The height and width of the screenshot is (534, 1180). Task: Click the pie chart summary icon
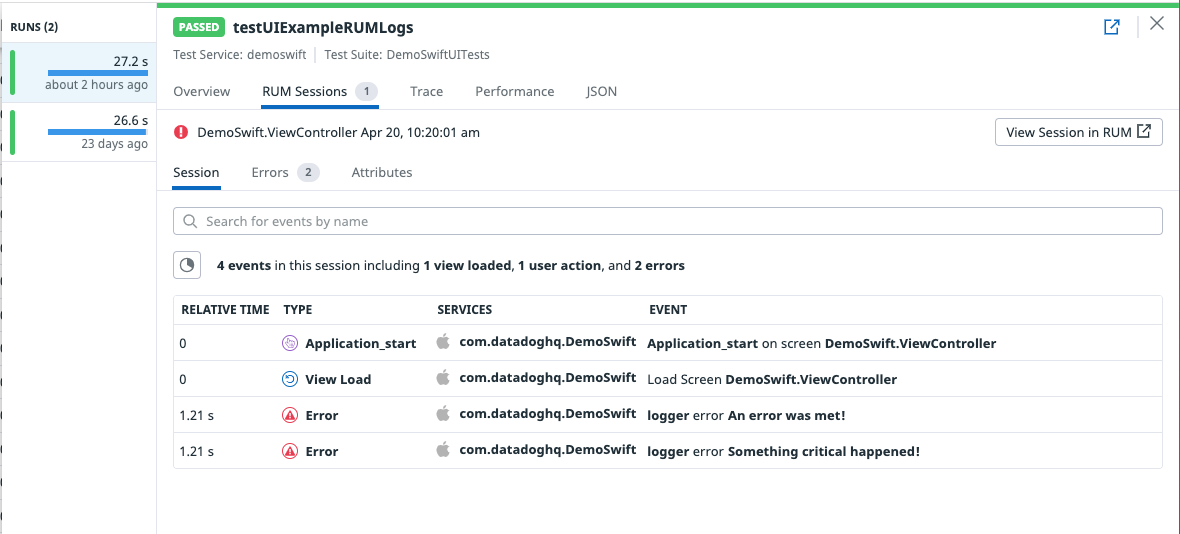(x=187, y=265)
